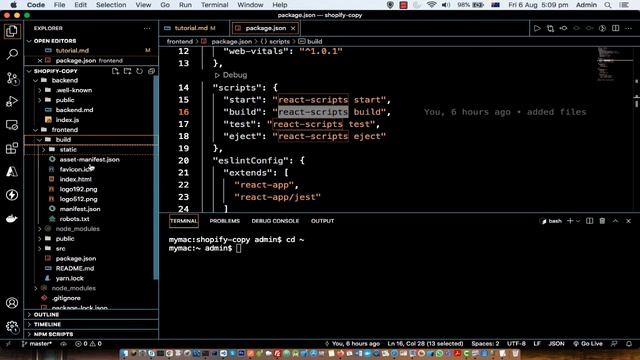Viewport: 640px width, 360px height.
Task: Click the master branch in status bar
Action: point(37,344)
